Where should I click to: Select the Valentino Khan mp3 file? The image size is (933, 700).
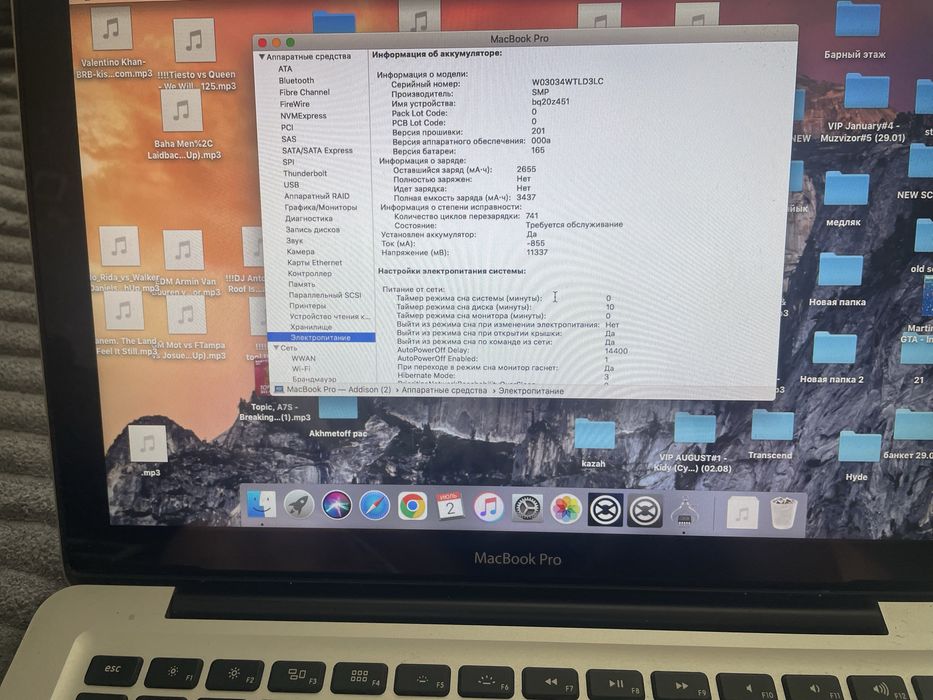pyautogui.click(x=113, y=43)
